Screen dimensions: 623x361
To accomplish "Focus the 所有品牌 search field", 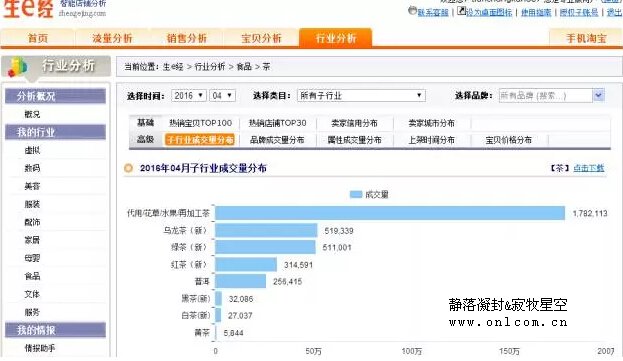I will (546, 96).
